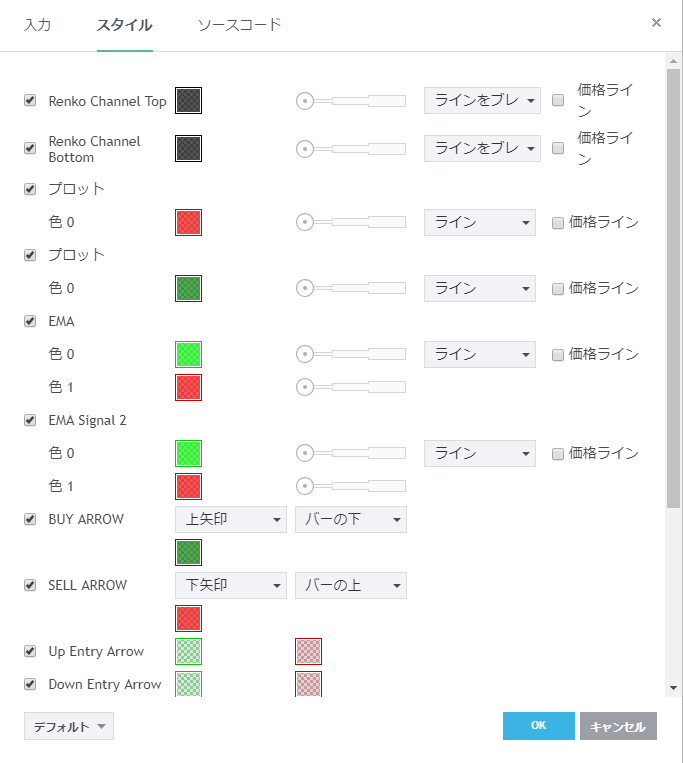Open Renko Channel Top line style dropdown
The image size is (683, 763).
click(x=482, y=101)
